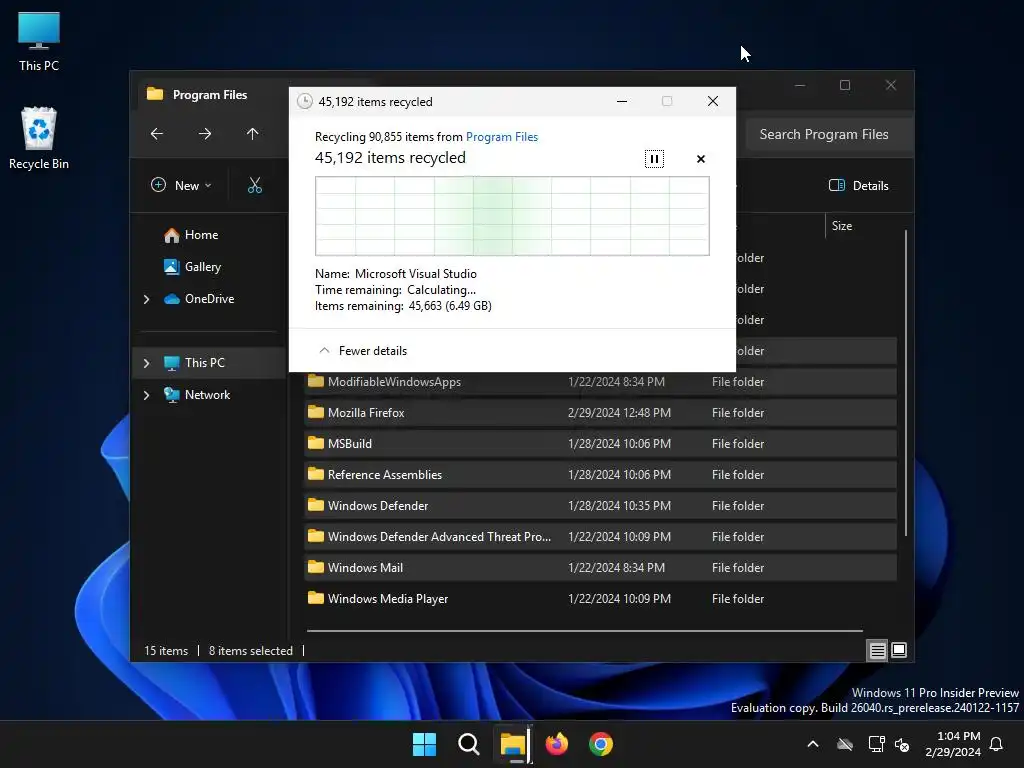
Task: Click the 15 items status text
Action: coord(166,651)
